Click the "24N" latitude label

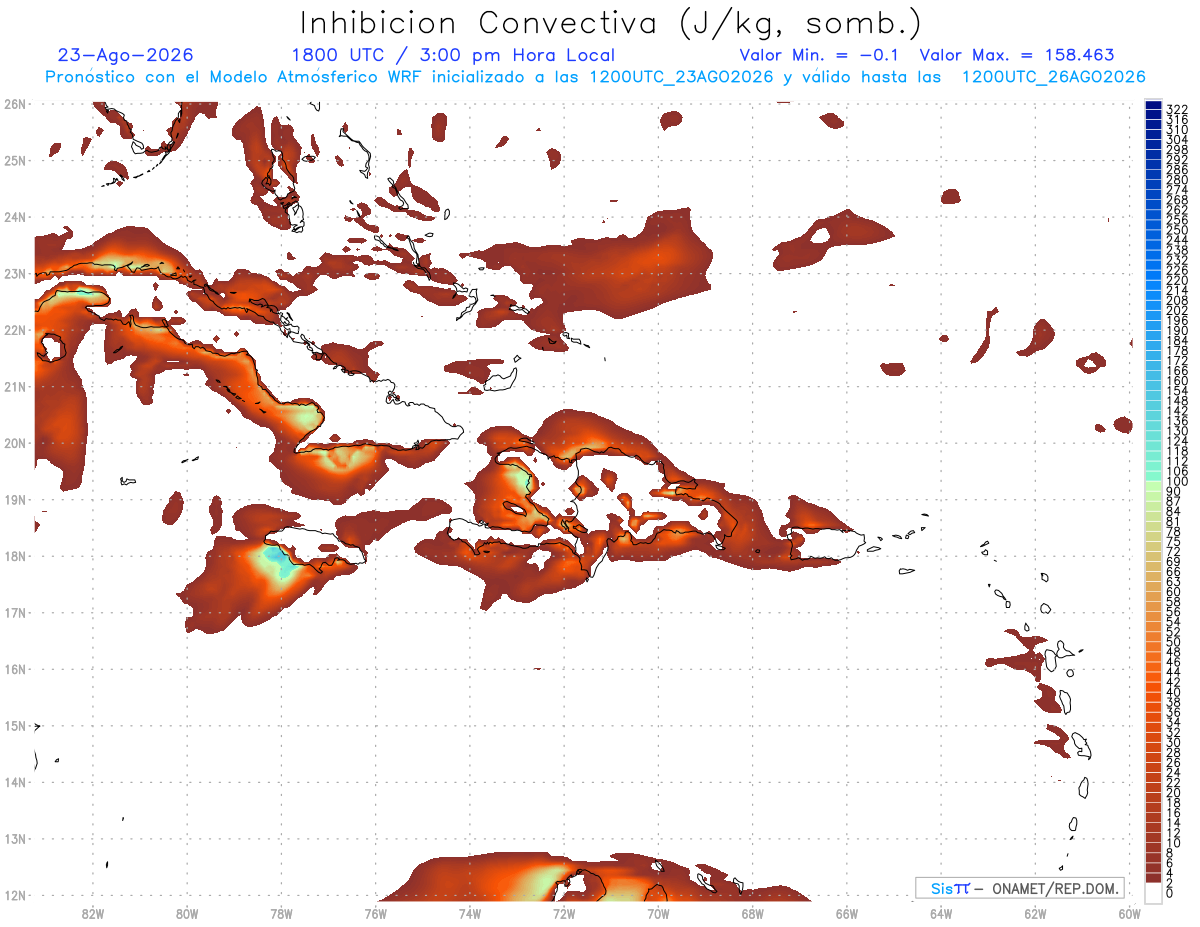[x=14, y=217]
